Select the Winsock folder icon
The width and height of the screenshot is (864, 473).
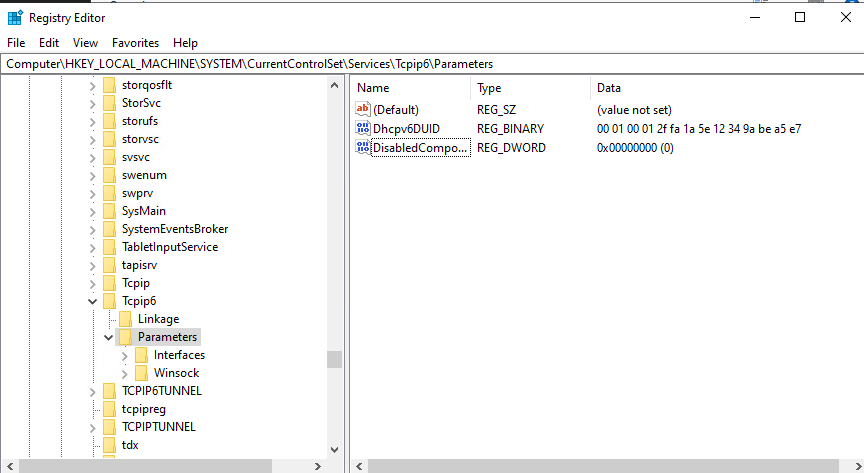[x=141, y=373]
